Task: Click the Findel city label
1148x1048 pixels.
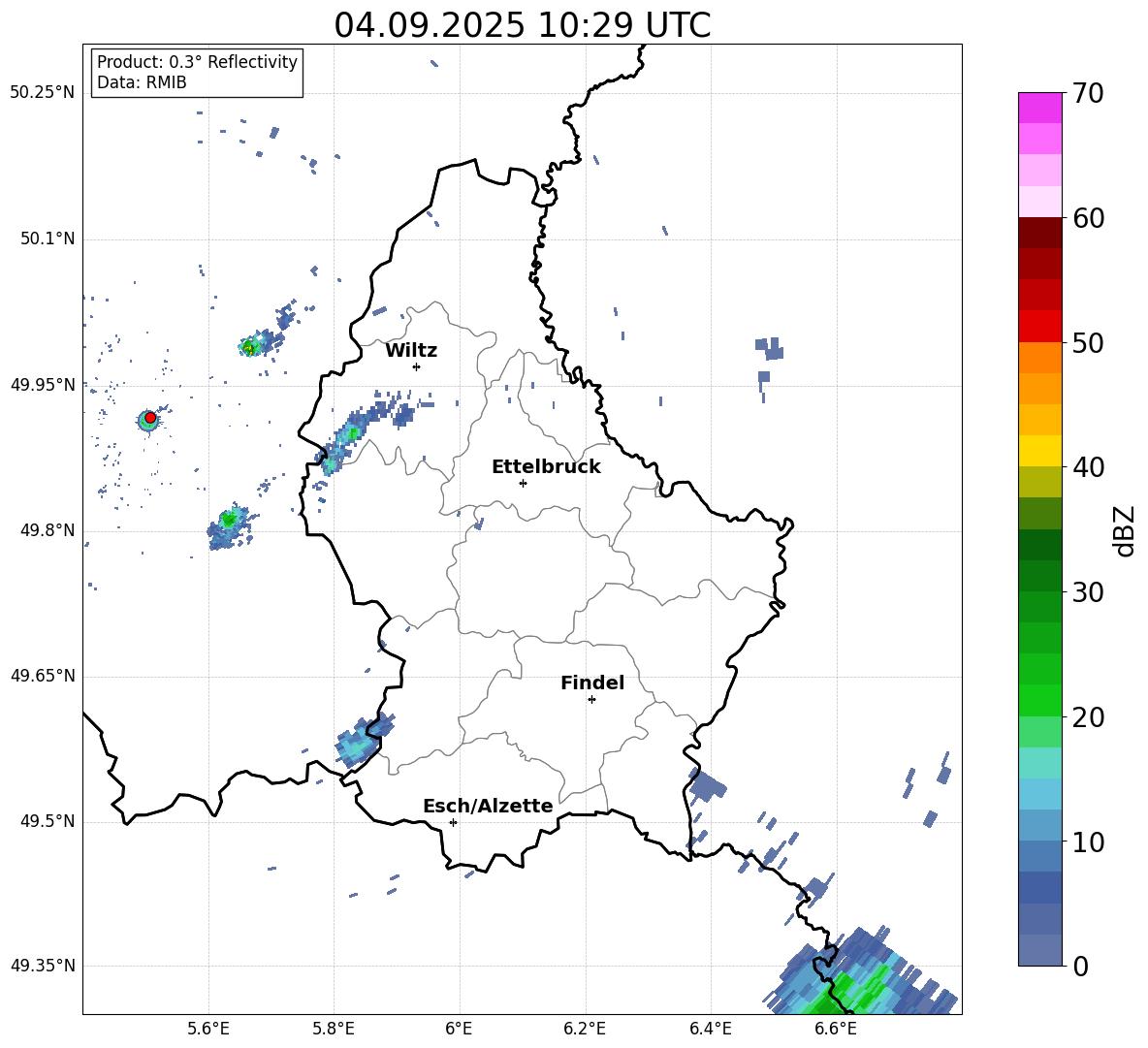Action: click(592, 683)
